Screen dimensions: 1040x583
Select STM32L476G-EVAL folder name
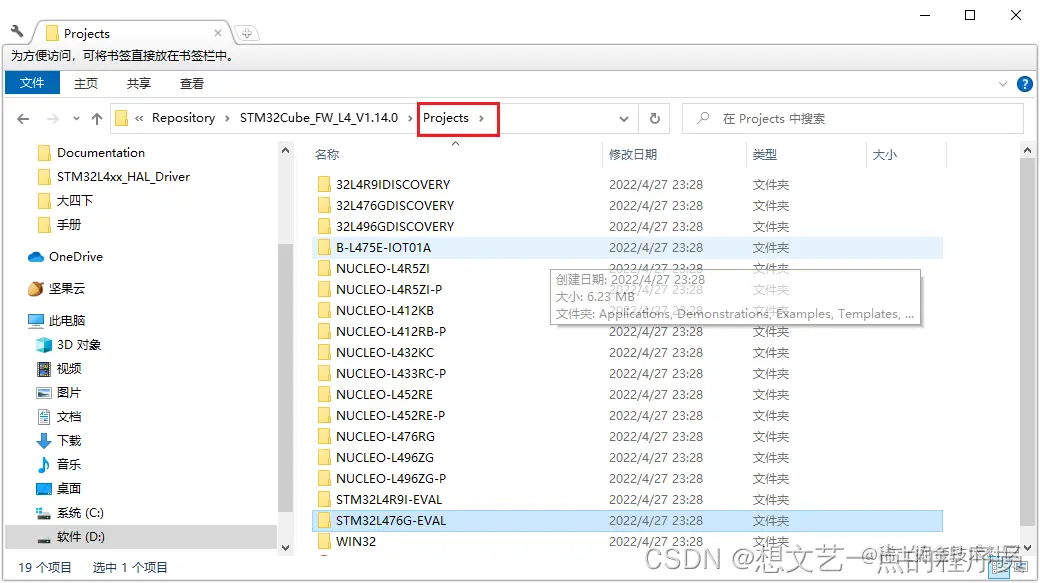pos(391,521)
